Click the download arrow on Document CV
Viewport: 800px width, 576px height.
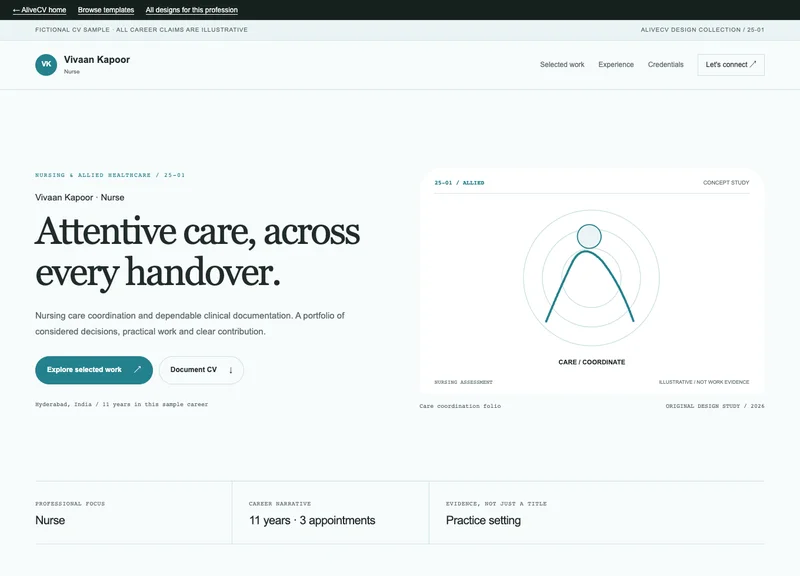(x=231, y=370)
